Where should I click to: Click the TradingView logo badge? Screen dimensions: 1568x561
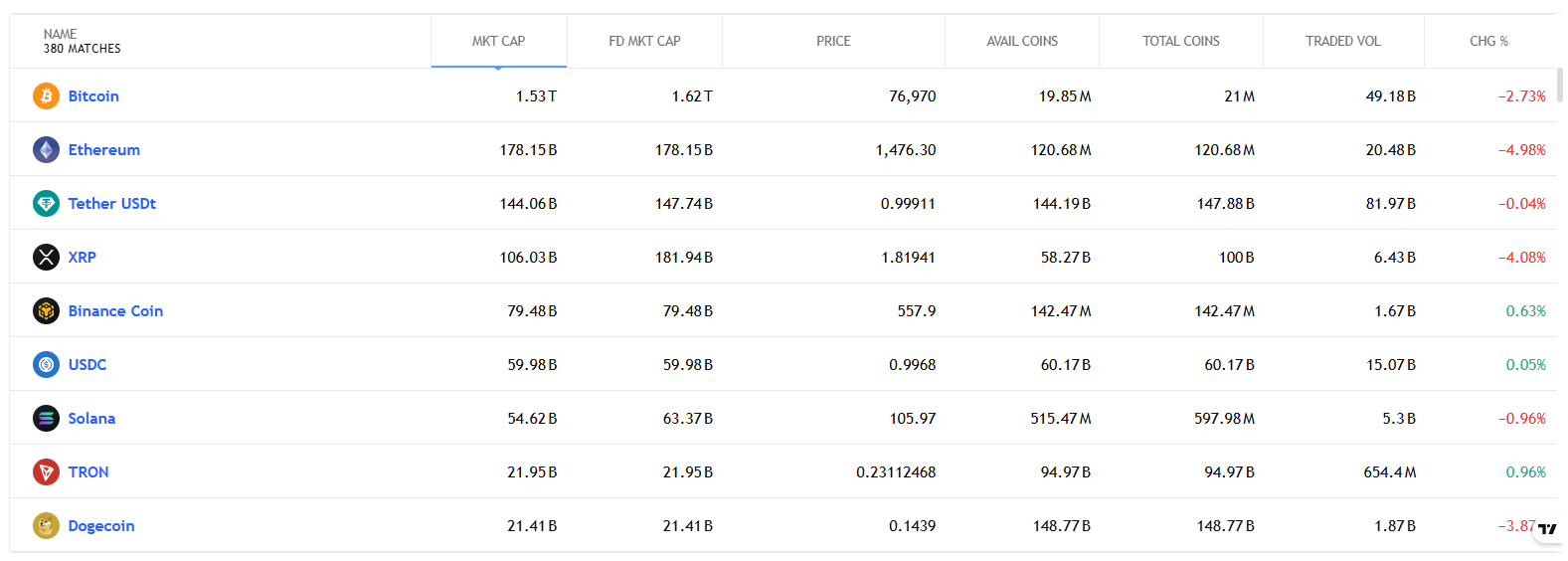coord(1547,529)
